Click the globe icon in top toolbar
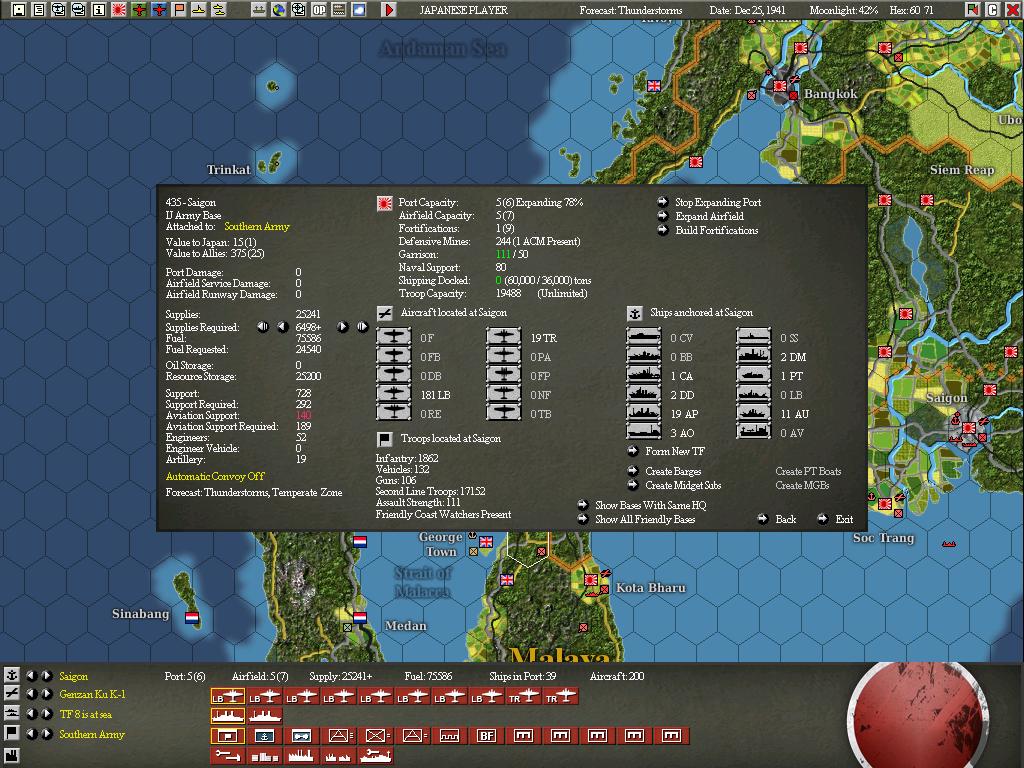 (x=279, y=10)
